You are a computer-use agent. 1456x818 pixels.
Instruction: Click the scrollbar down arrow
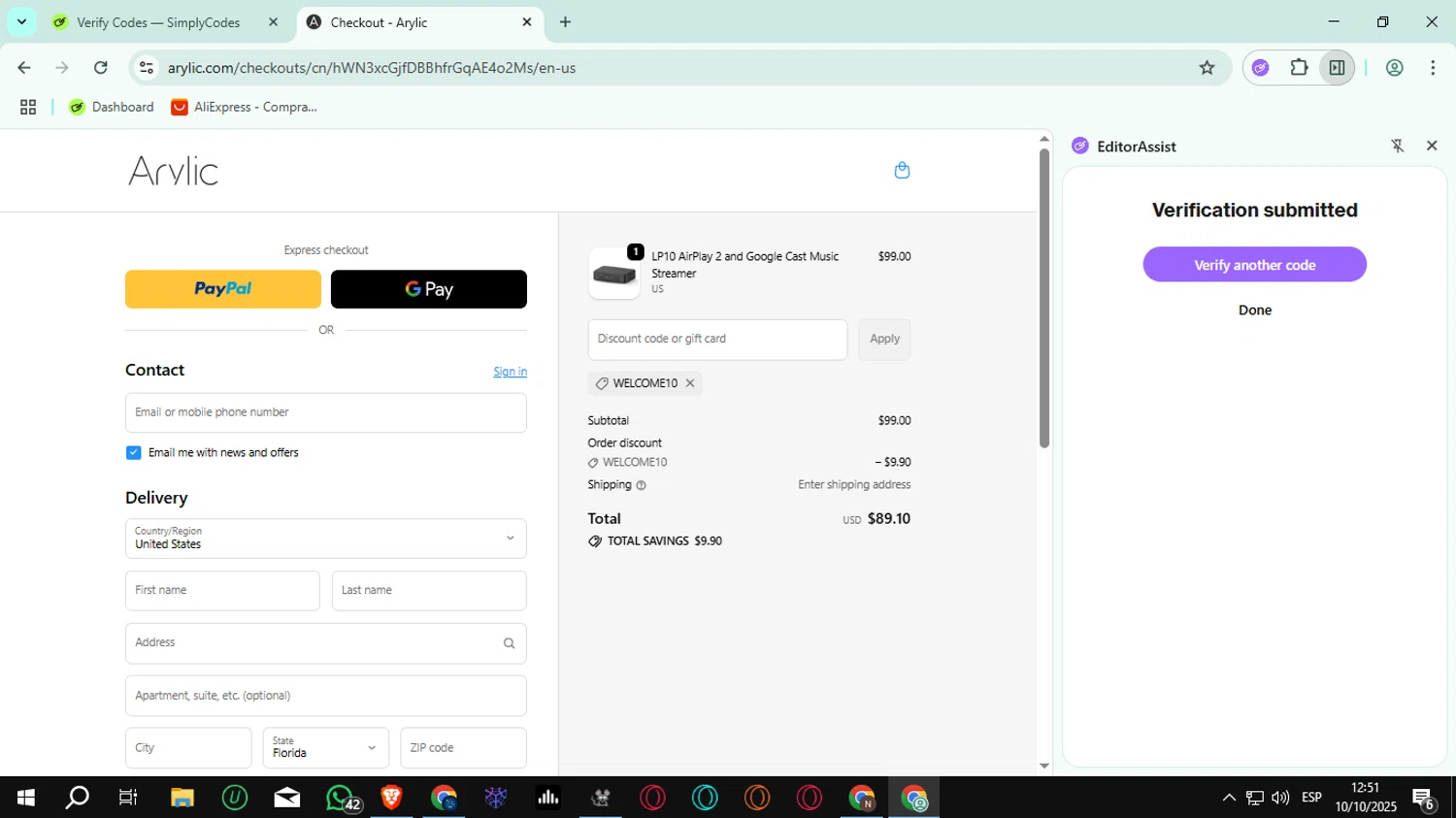point(1044,767)
